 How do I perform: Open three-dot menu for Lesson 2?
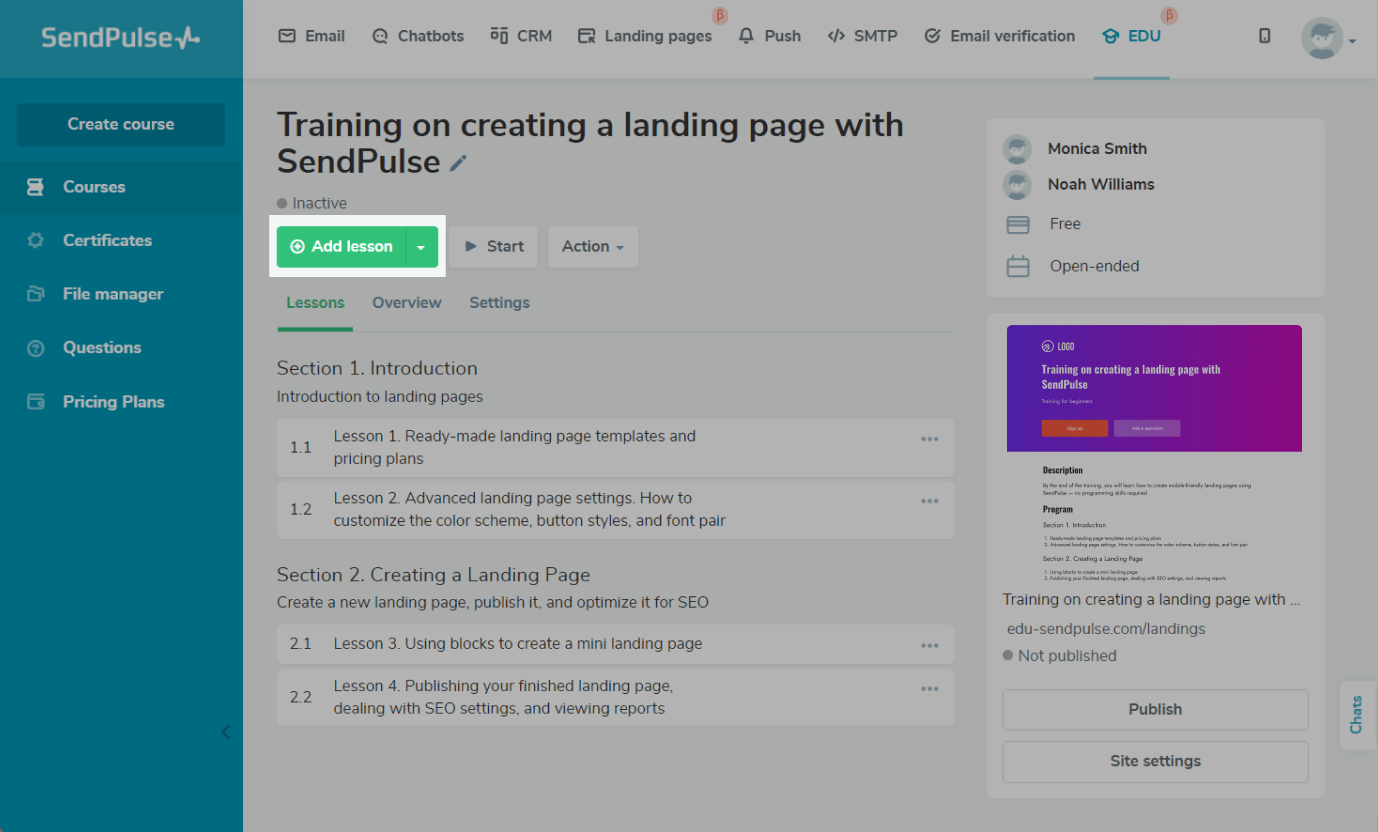tap(929, 501)
